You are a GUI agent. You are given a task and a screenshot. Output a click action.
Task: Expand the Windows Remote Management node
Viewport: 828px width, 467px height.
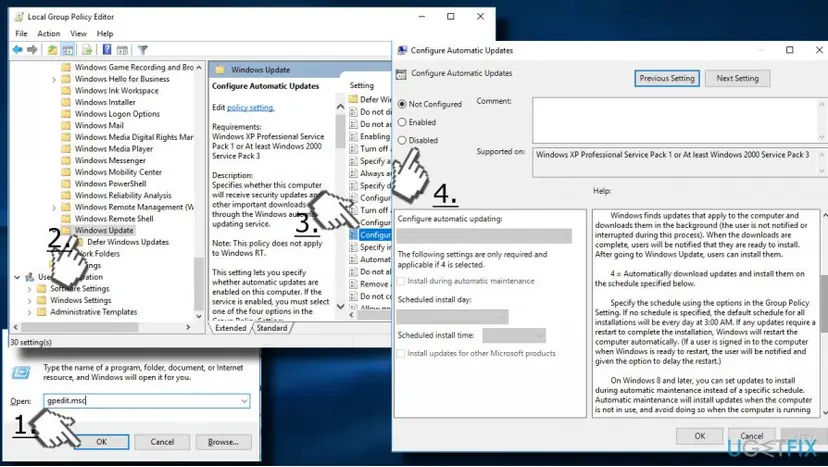coord(54,207)
